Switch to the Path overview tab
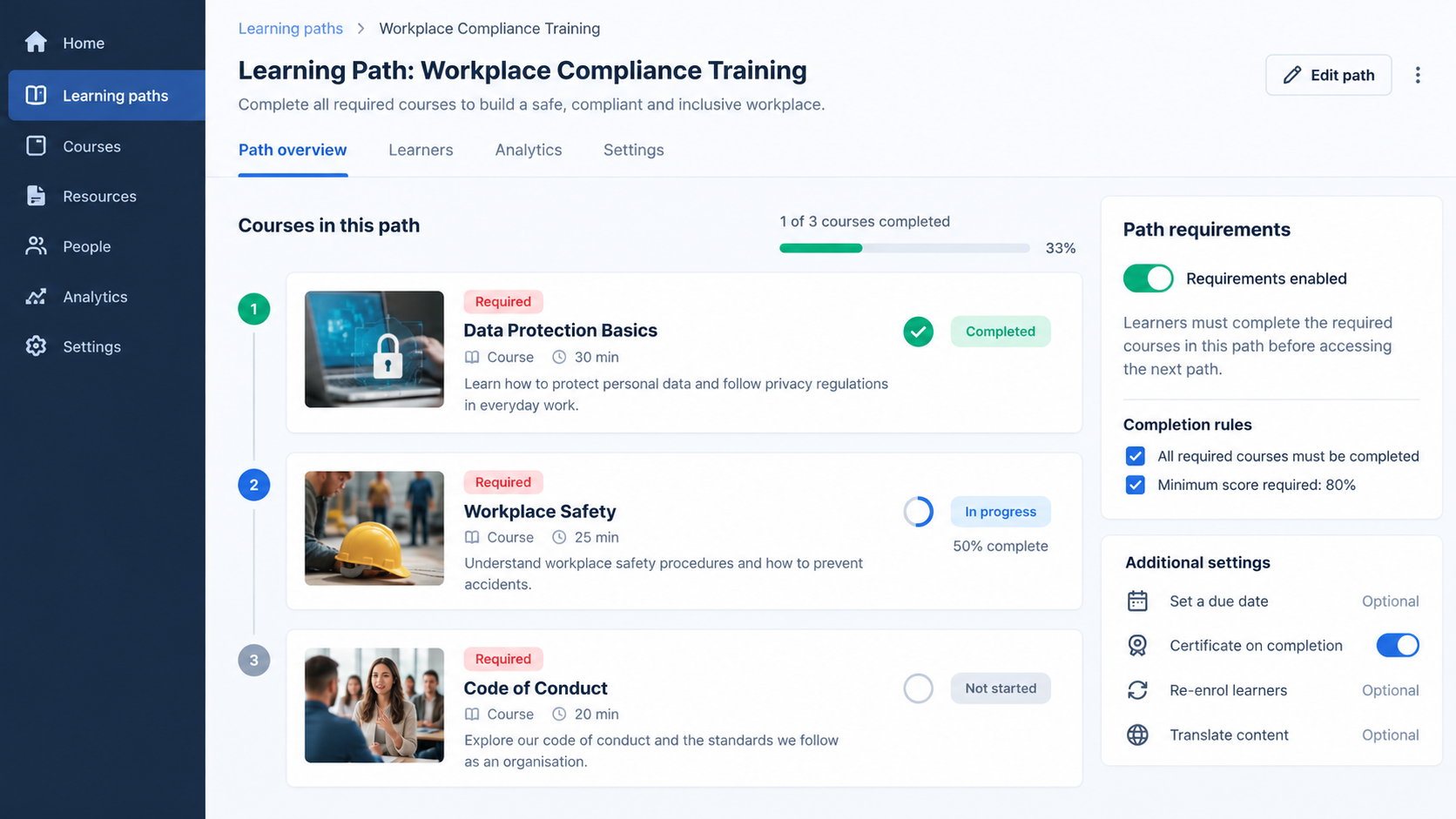Screen dimensions: 1456x819 pos(293,150)
